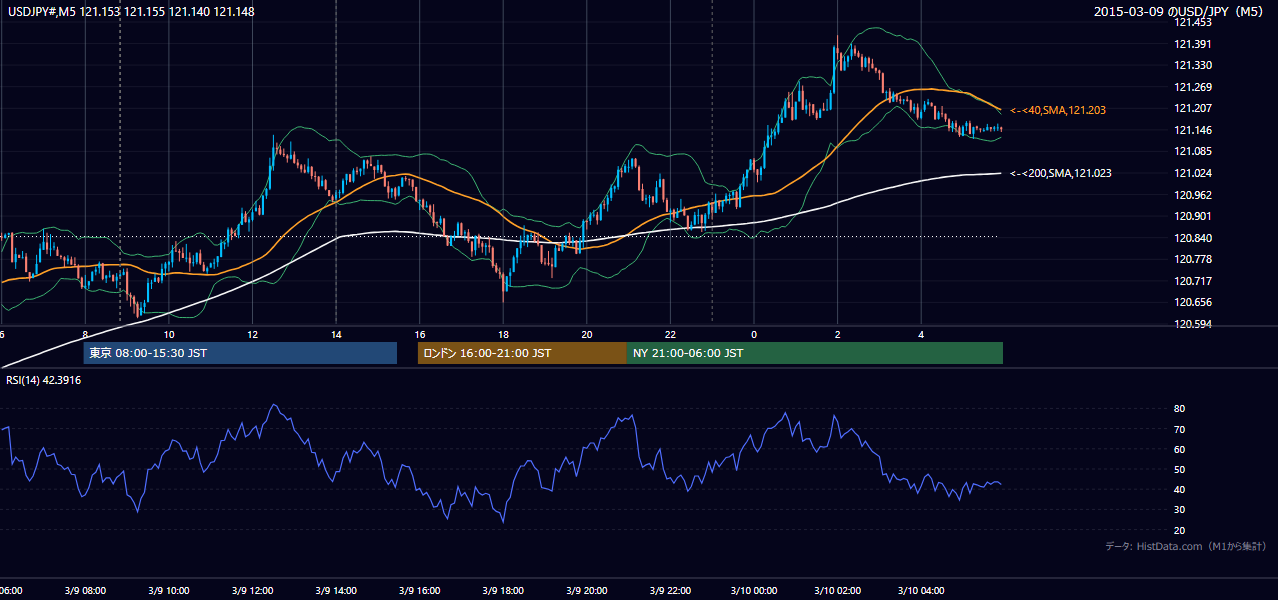1278x600 pixels.
Task: Click the RSI 40 level label
Action: point(1180,489)
